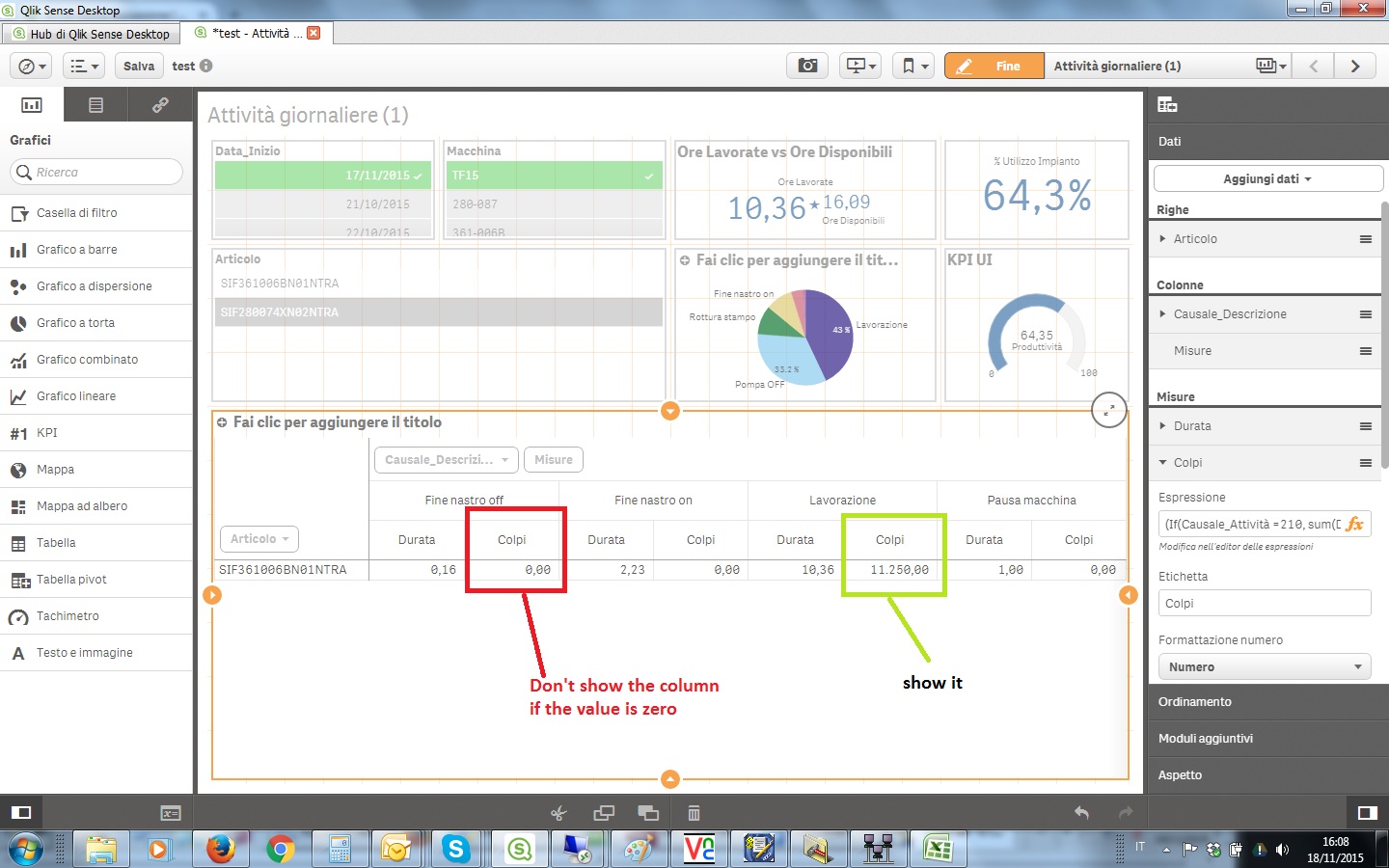
Task: Open the Ordinamento section
Action: [x=1267, y=702]
